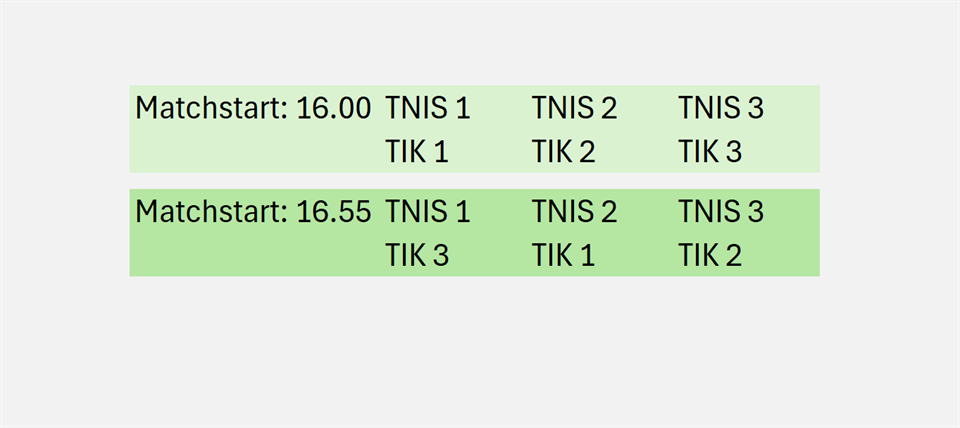Select TIK 1 under the 16.00 TNIS 1
Viewport: 960px width, 428px height.
pyautogui.click(x=416, y=152)
